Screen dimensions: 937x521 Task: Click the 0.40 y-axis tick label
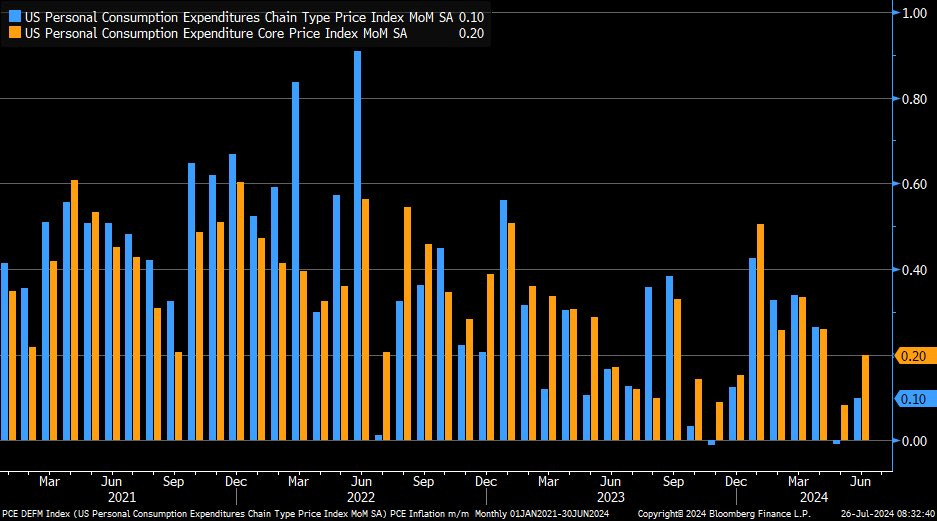915,270
